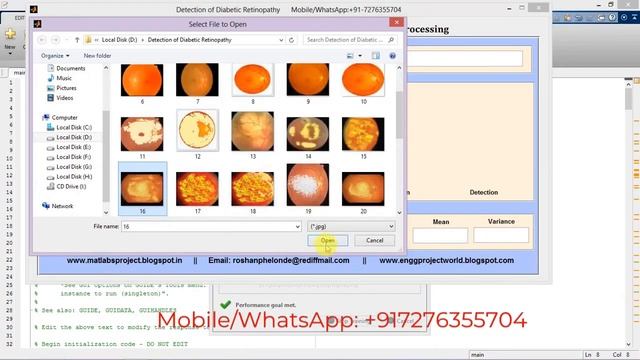The width and height of the screenshot is (640, 360).
Task: Change view with the view icon
Action: (350, 56)
